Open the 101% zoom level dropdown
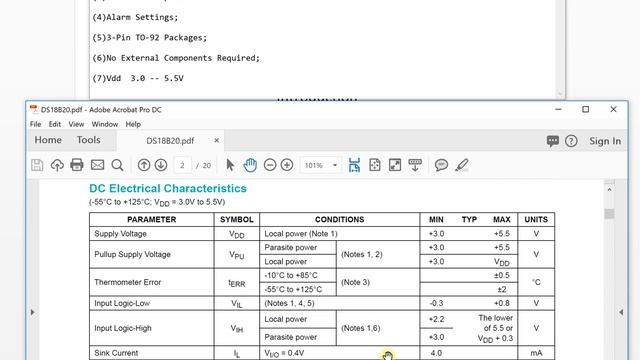640x360 pixels. [335, 165]
